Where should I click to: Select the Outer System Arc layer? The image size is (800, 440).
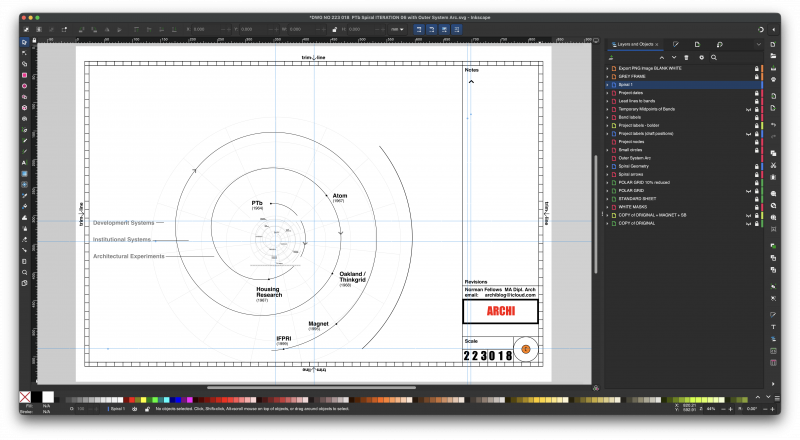coord(636,158)
